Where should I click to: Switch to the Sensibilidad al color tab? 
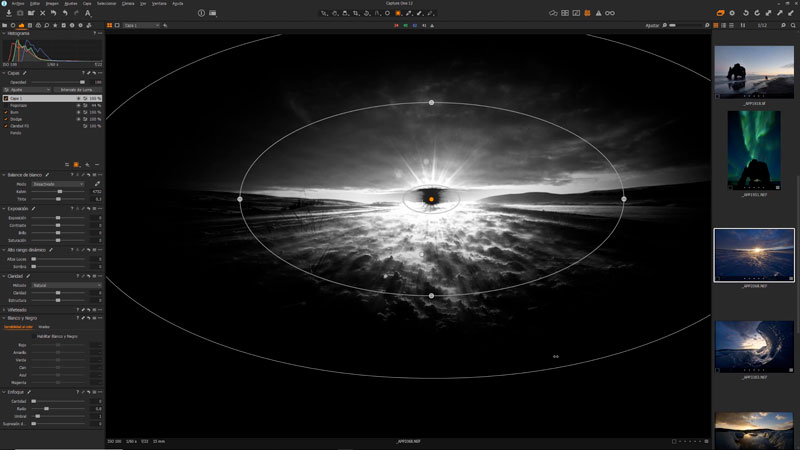click(18, 327)
